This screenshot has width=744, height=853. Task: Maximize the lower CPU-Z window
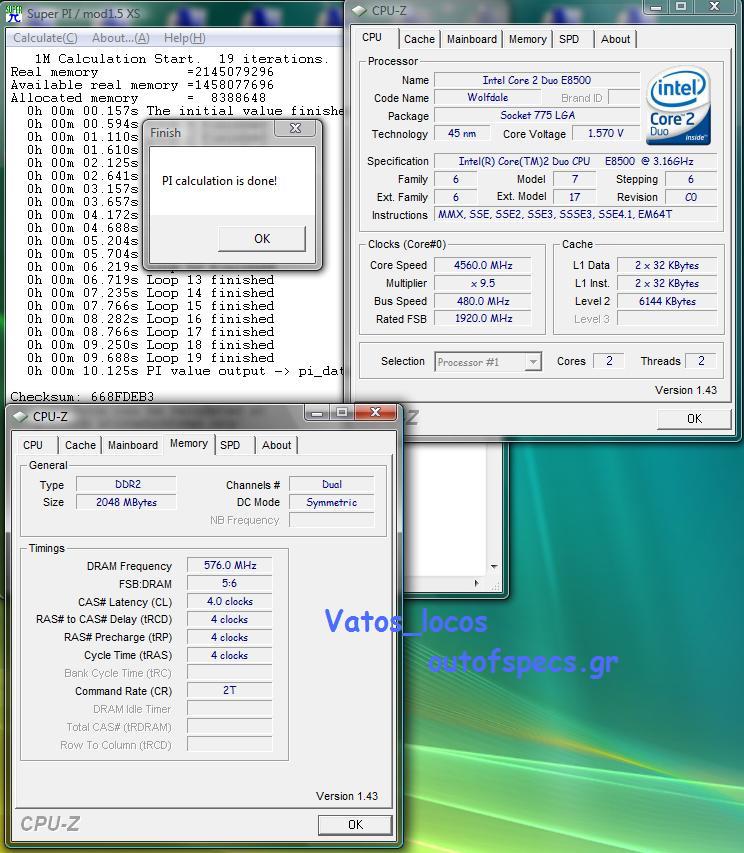tap(342, 413)
